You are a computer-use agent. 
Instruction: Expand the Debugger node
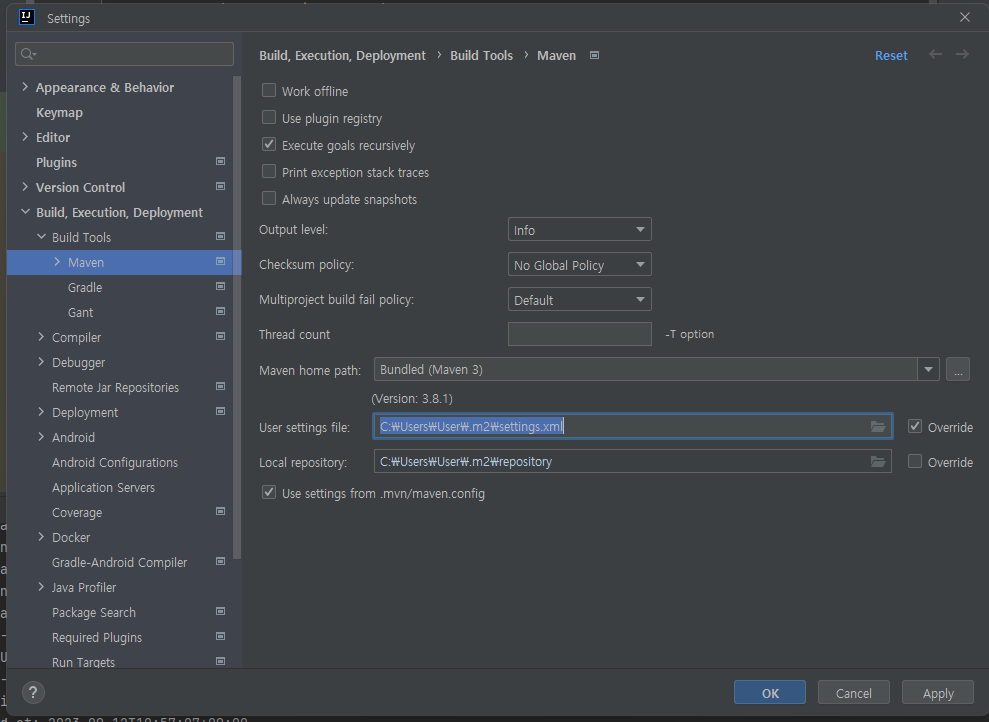coord(41,362)
